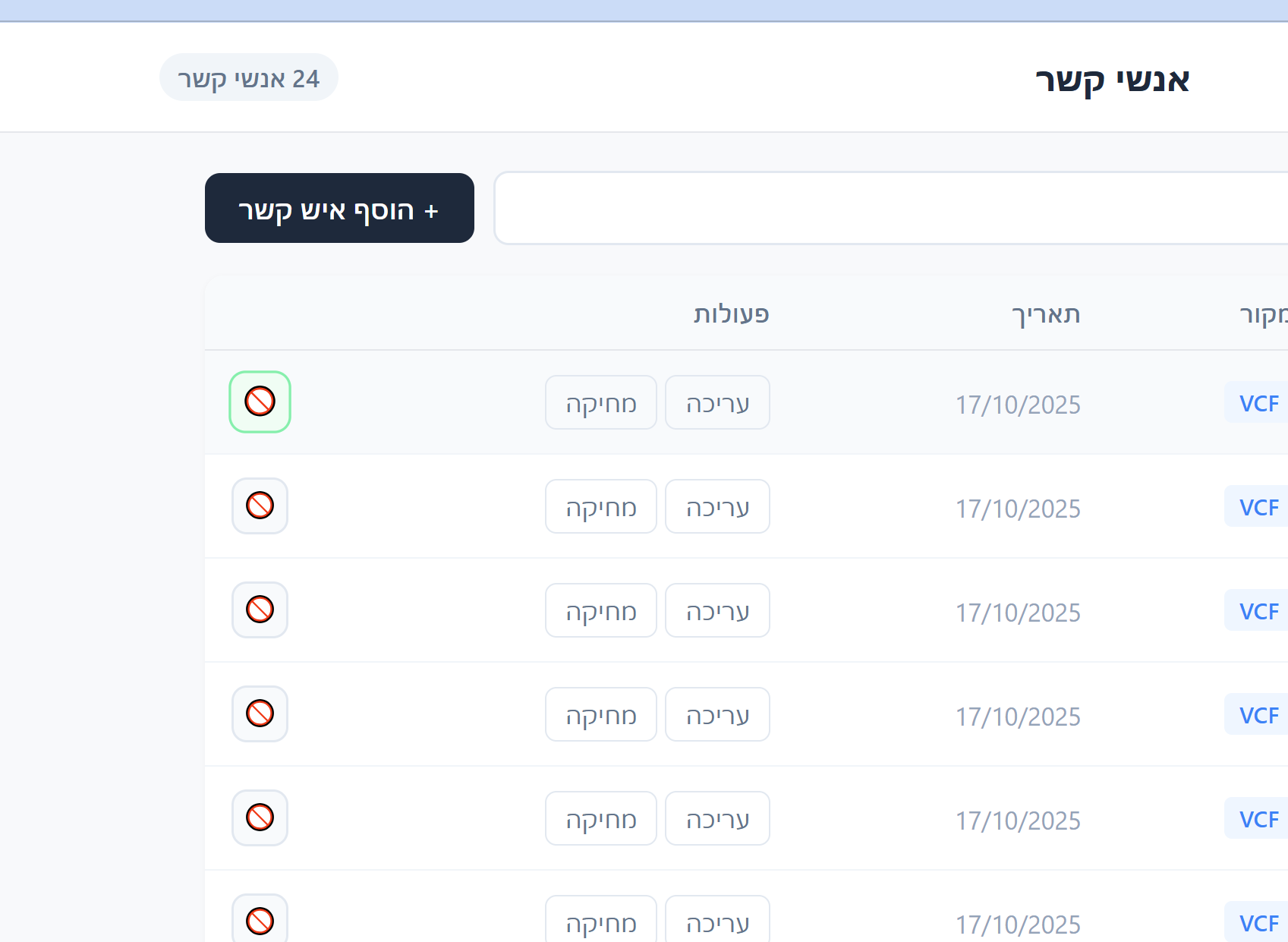
Task: Click עריכה to edit the first contact
Action: (717, 402)
